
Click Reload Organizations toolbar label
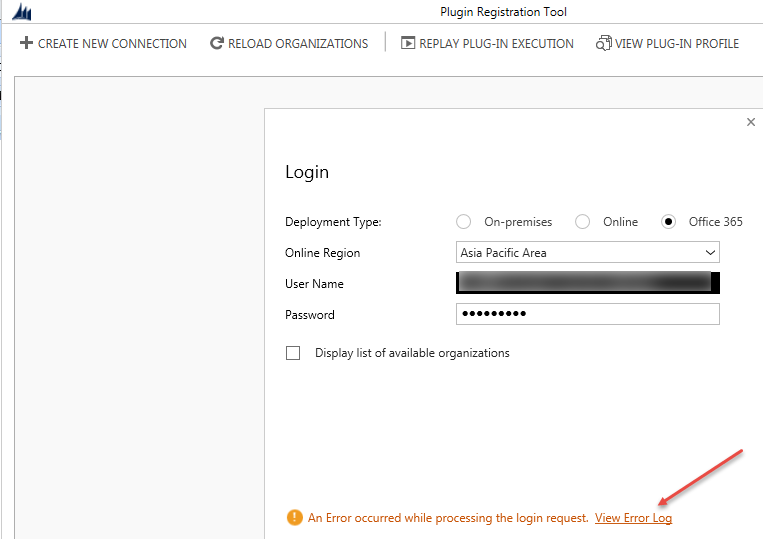[x=298, y=44]
